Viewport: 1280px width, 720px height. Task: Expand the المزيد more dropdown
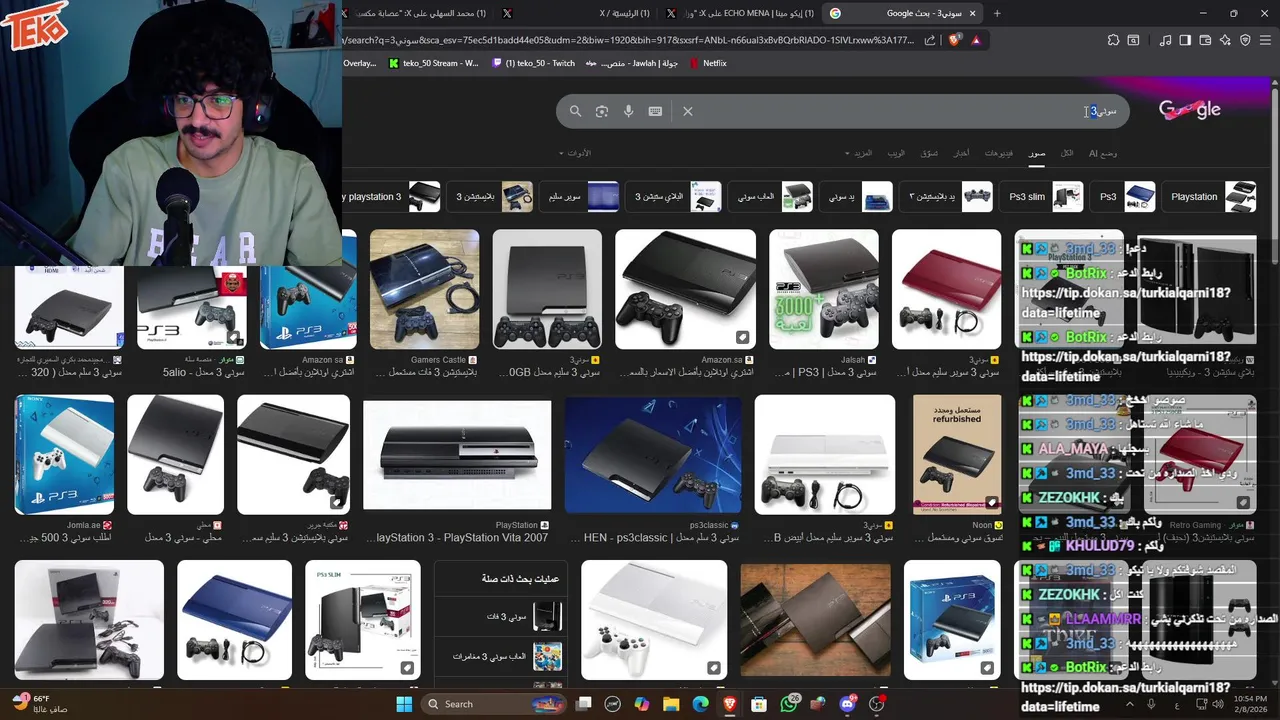(860, 153)
